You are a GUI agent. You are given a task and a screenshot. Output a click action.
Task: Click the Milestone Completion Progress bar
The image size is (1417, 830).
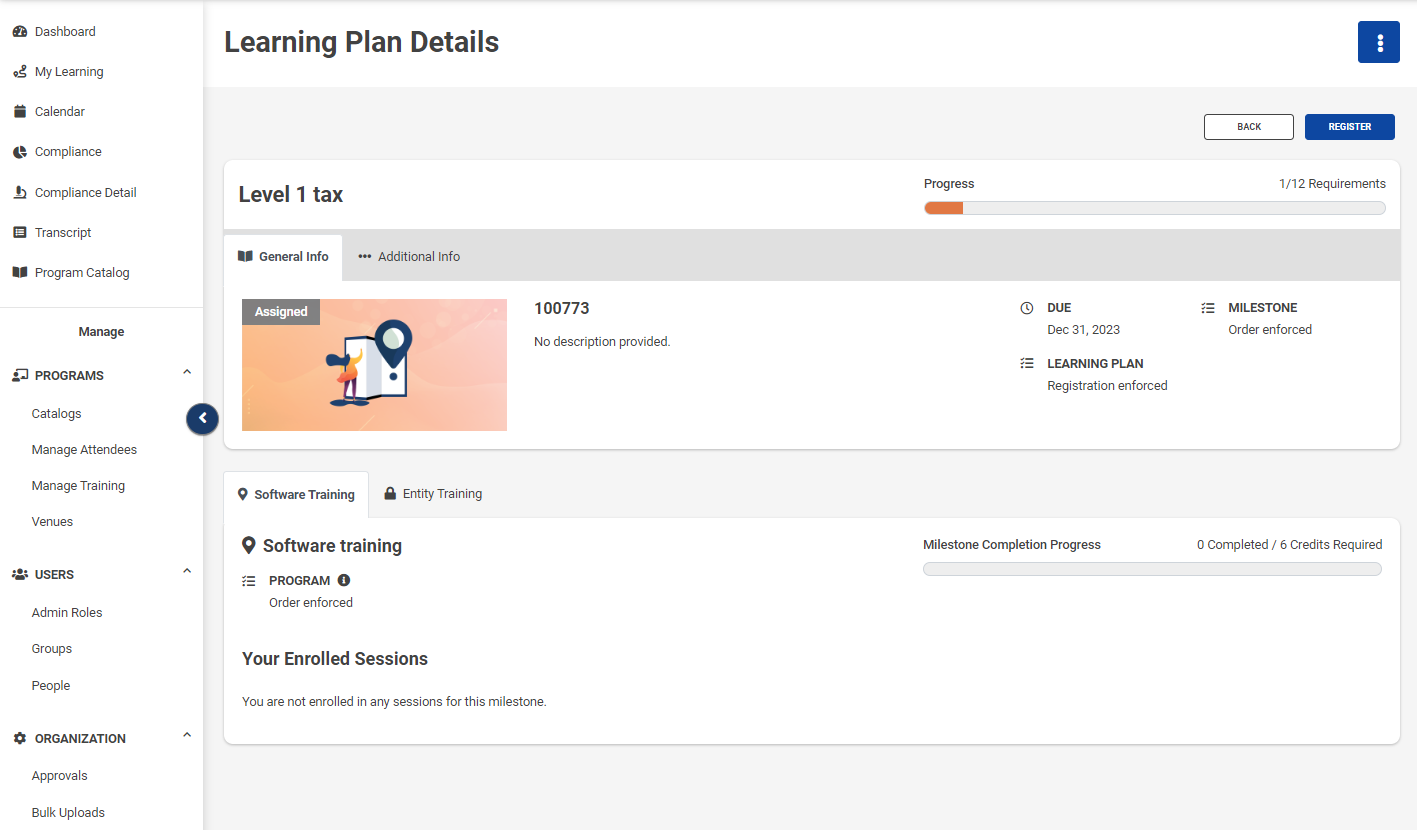pyautogui.click(x=1152, y=568)
